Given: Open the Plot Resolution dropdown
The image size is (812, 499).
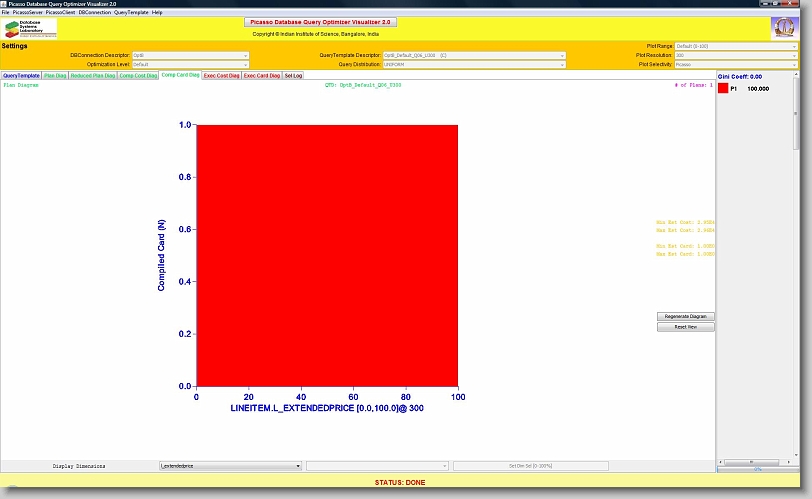Looking at the screenshot, I should [736, 55].
